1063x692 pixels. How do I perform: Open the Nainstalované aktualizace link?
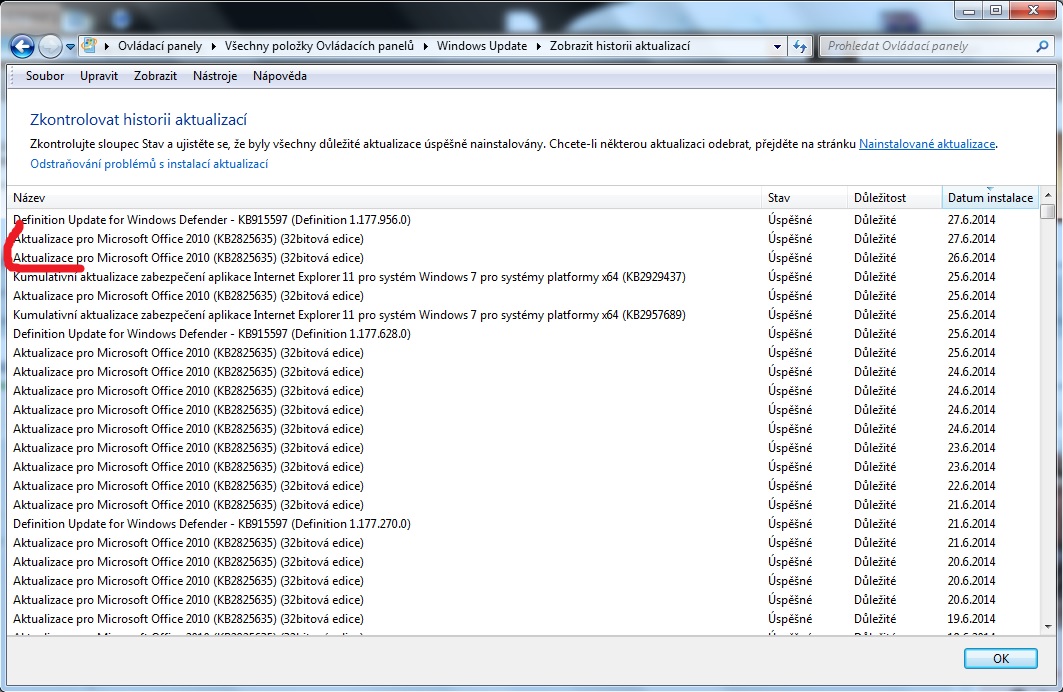pos(926,144)
